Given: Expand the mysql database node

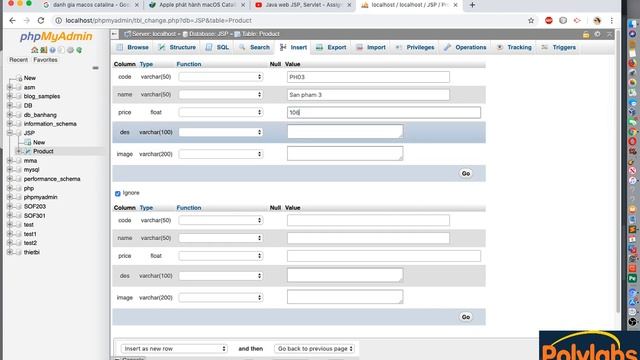Looking at the screenshot, I should click(10, 169).
